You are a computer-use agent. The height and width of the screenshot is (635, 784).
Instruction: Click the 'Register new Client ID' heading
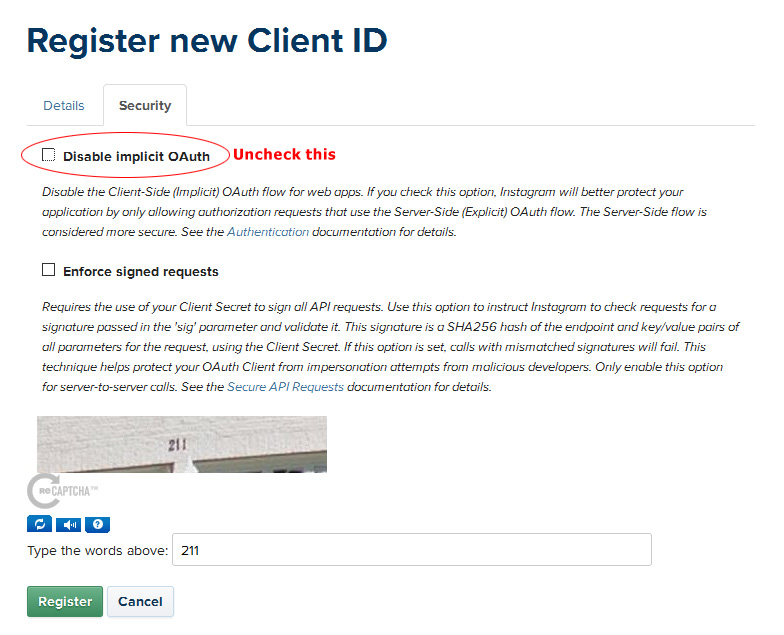[207, 40]
